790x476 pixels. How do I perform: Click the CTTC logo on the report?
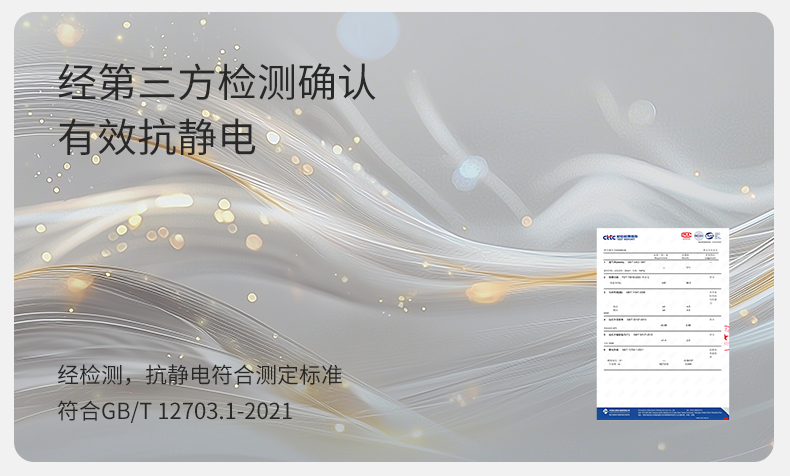(609, 237)
